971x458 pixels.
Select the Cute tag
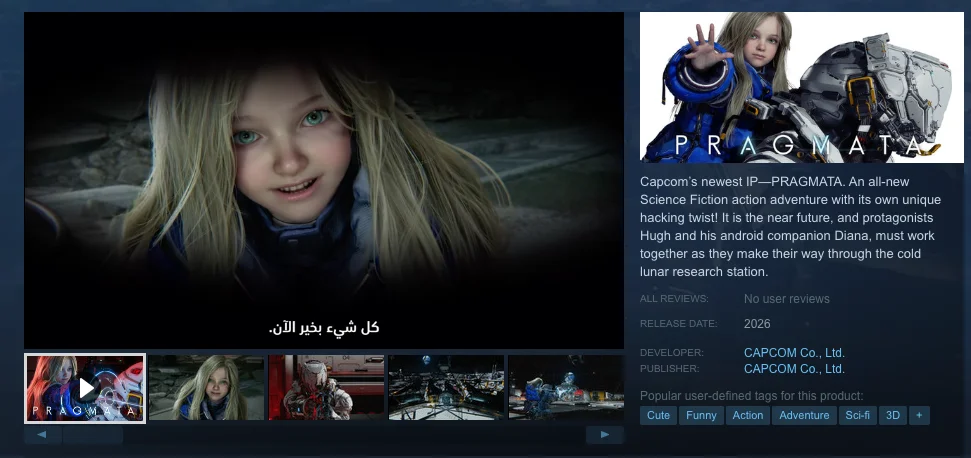(658, 415)
